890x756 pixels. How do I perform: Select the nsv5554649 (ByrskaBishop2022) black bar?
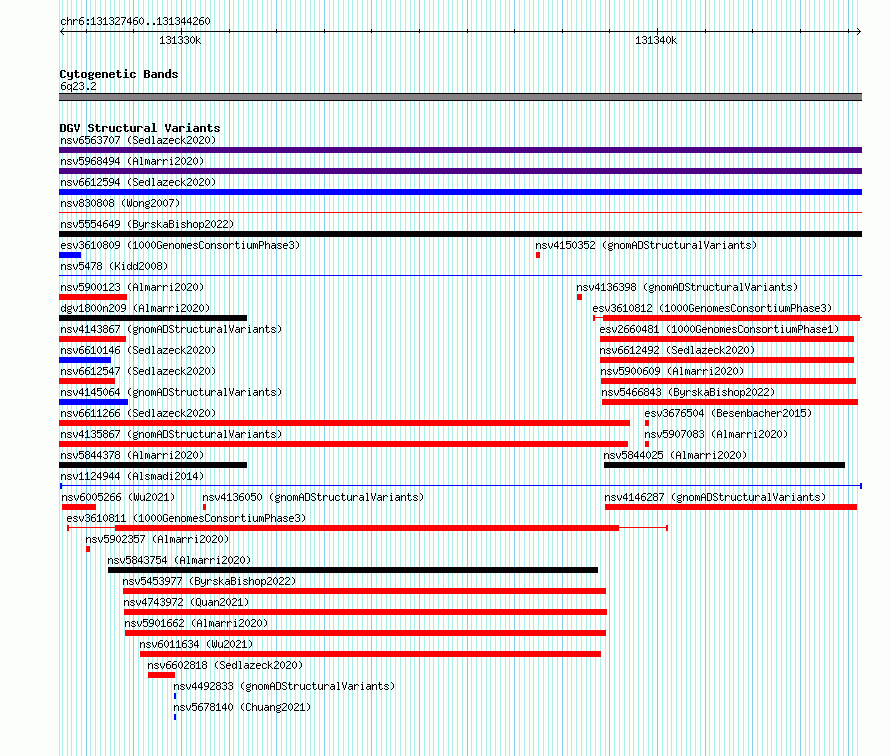pyautogui.click(x=460, y=234)
